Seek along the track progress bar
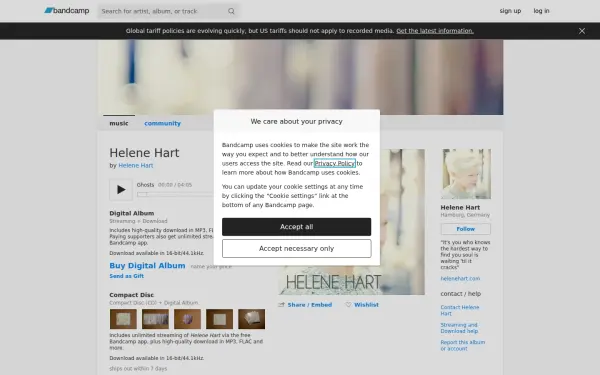 [x=175, y=194]
